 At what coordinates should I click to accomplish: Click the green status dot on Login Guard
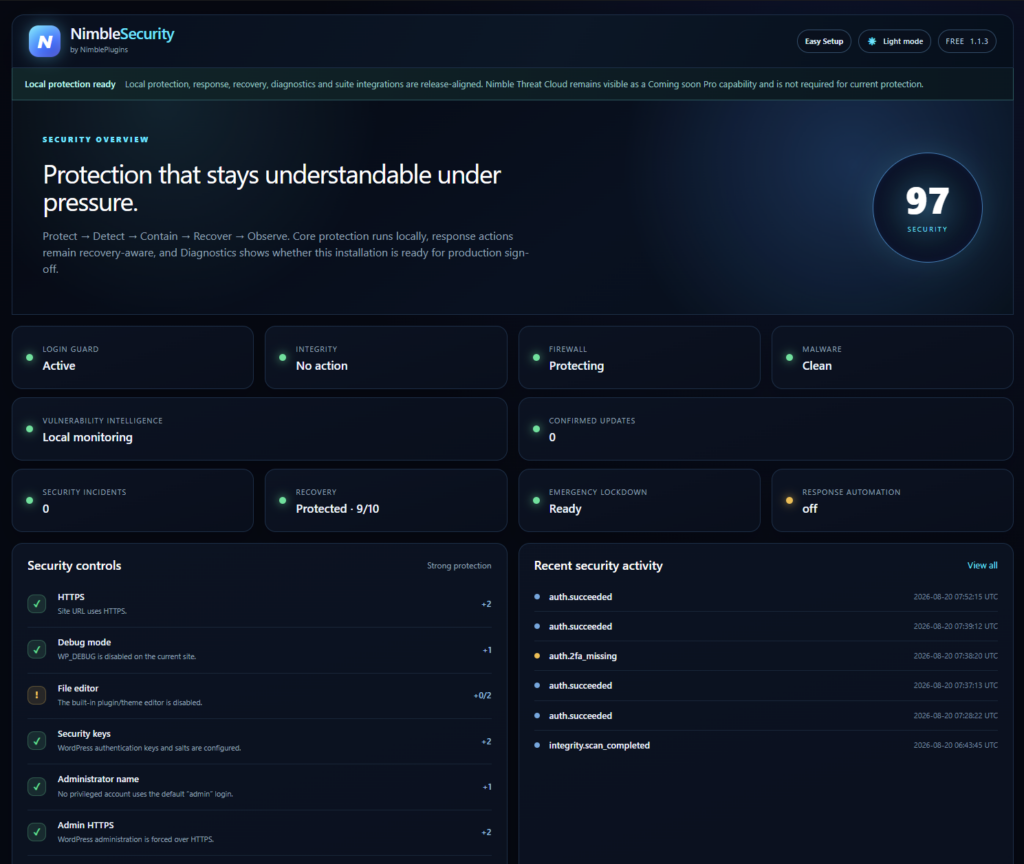29,357
